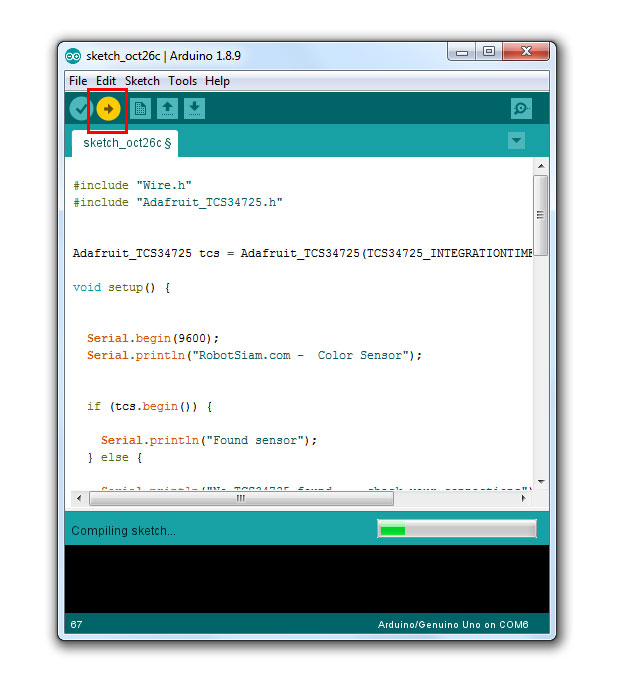Screen dimensions: 626x694
Task: Minimize the Arduino window
Action: click(x=462, y=52)
